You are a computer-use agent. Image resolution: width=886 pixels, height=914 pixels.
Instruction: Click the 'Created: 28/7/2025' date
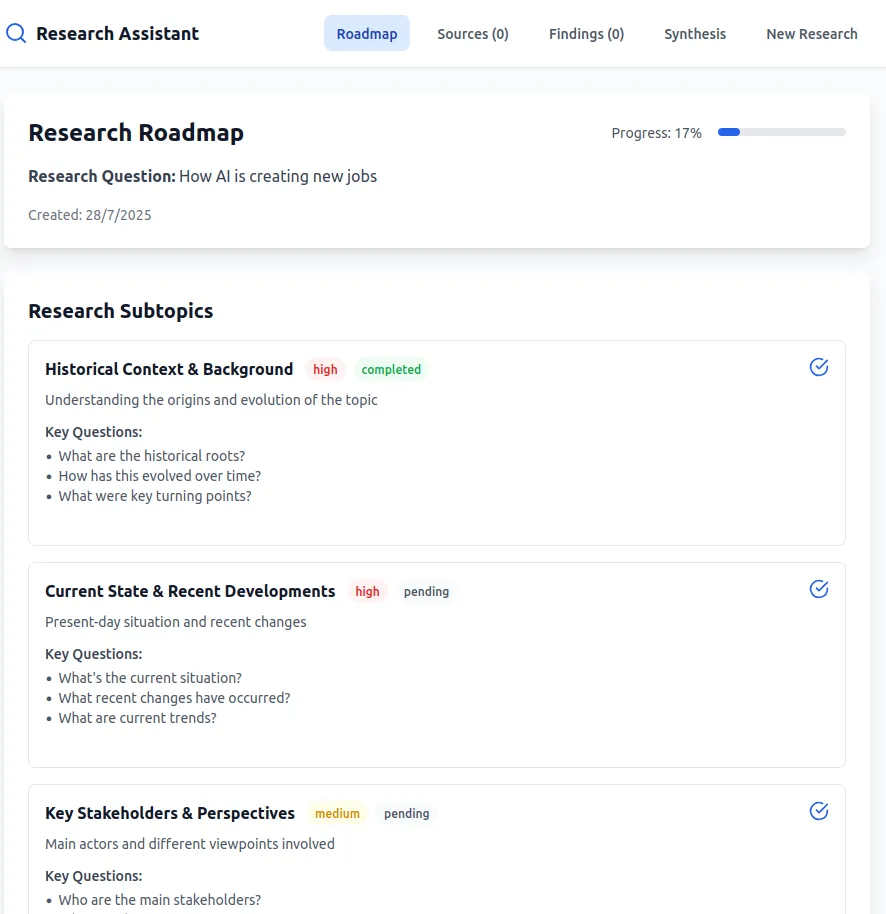tap(90, 215)
